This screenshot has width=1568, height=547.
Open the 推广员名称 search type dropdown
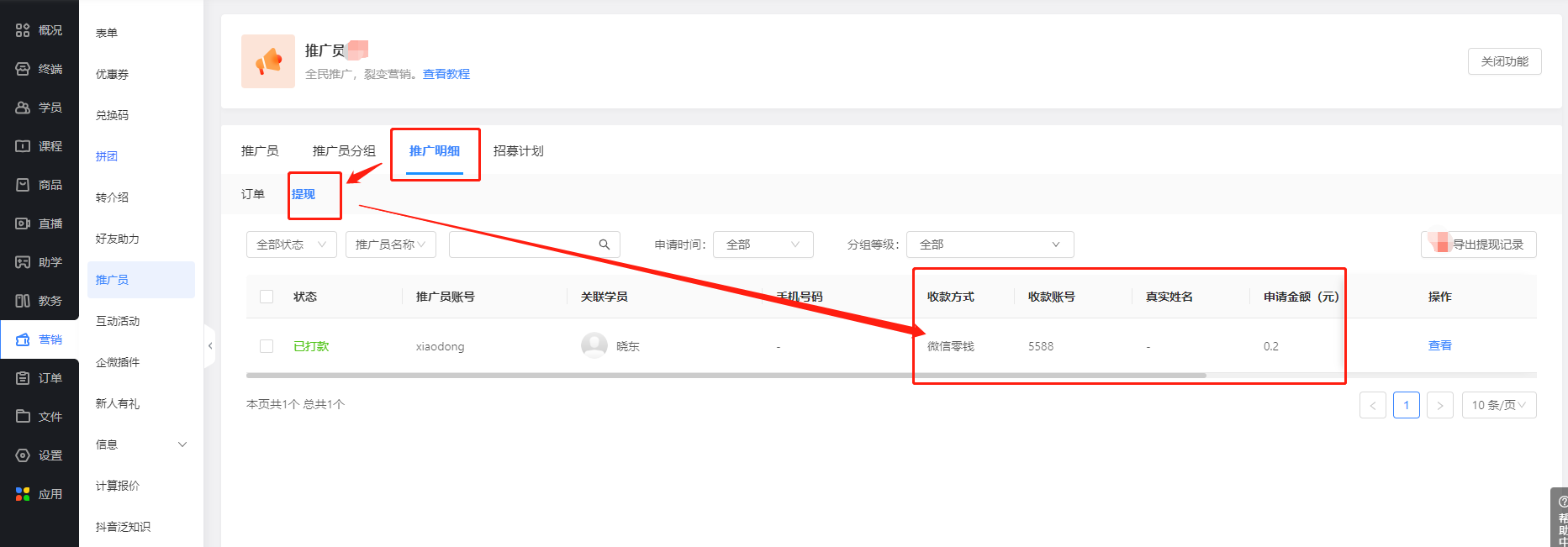(391, 245)
